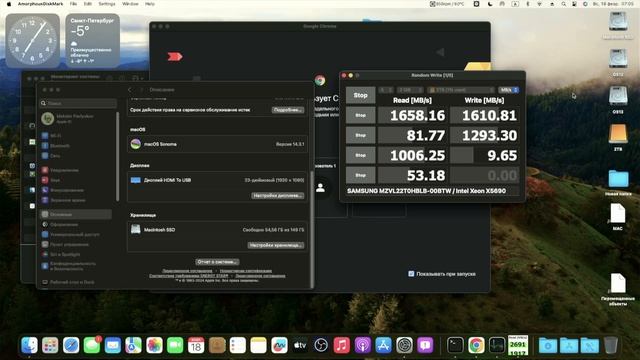The width and height of the screenshot is (640, 360).
Task: Click the Chrome logo in the Chrome window
Action: [x=320, y=80]
